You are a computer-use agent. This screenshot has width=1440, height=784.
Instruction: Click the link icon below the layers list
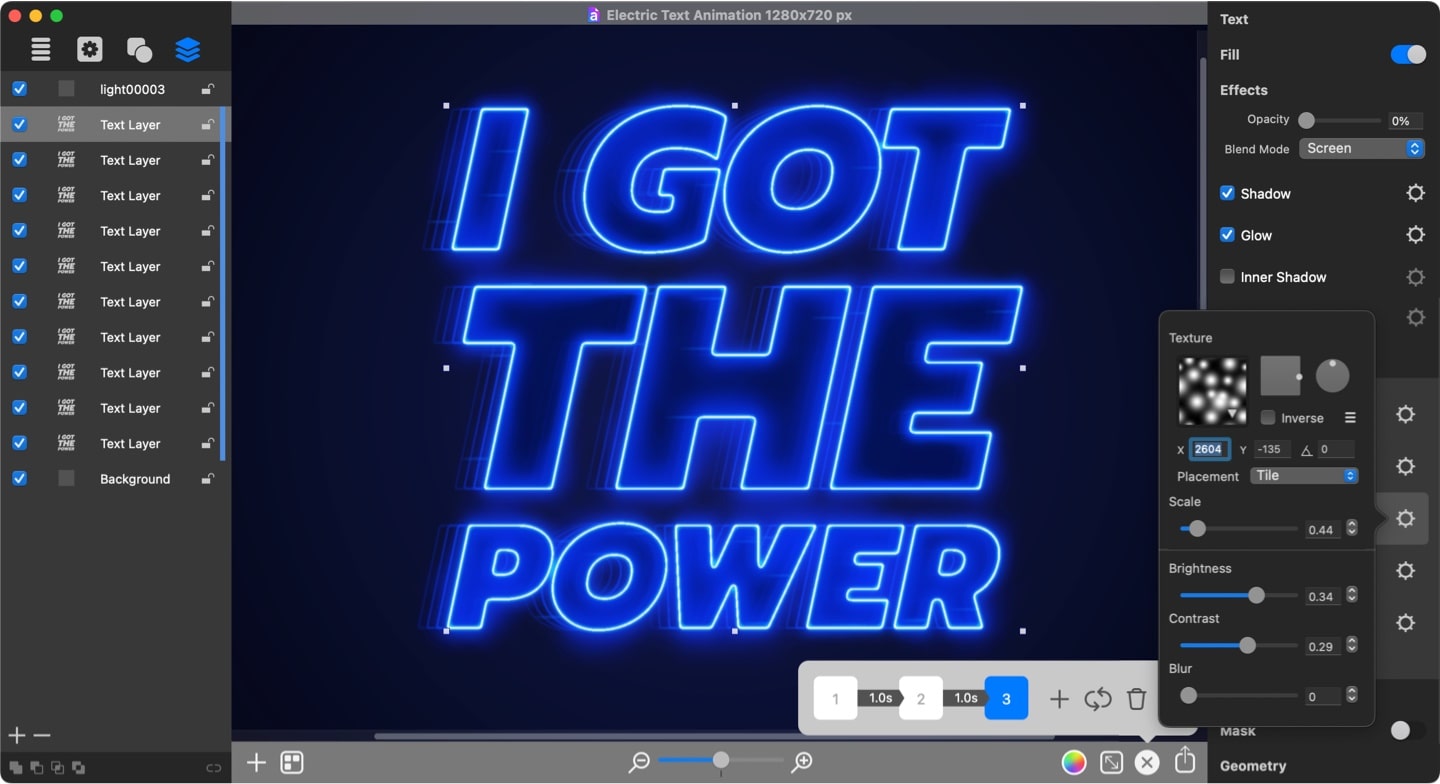213,768
